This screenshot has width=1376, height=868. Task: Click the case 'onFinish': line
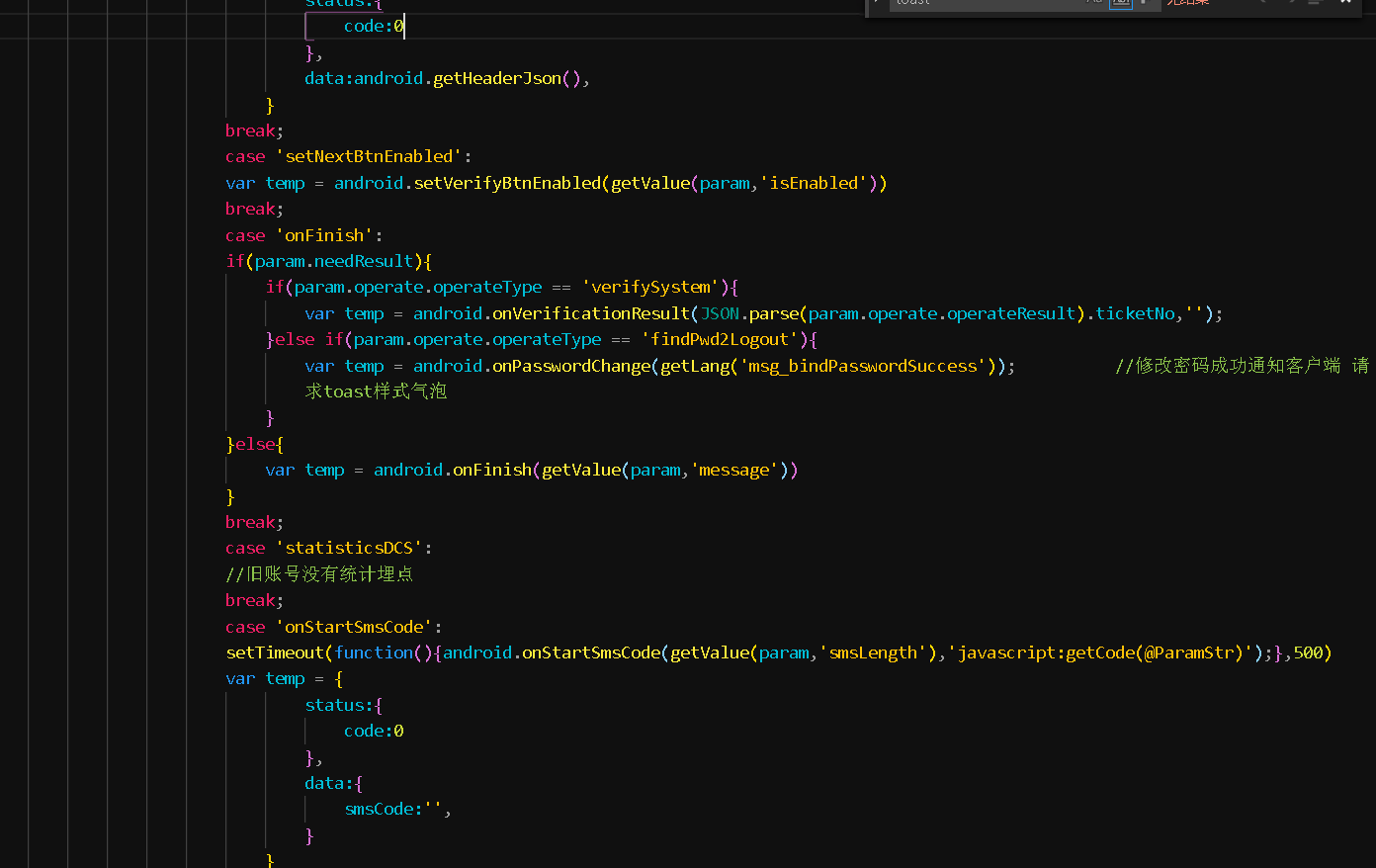pos(304,235)
